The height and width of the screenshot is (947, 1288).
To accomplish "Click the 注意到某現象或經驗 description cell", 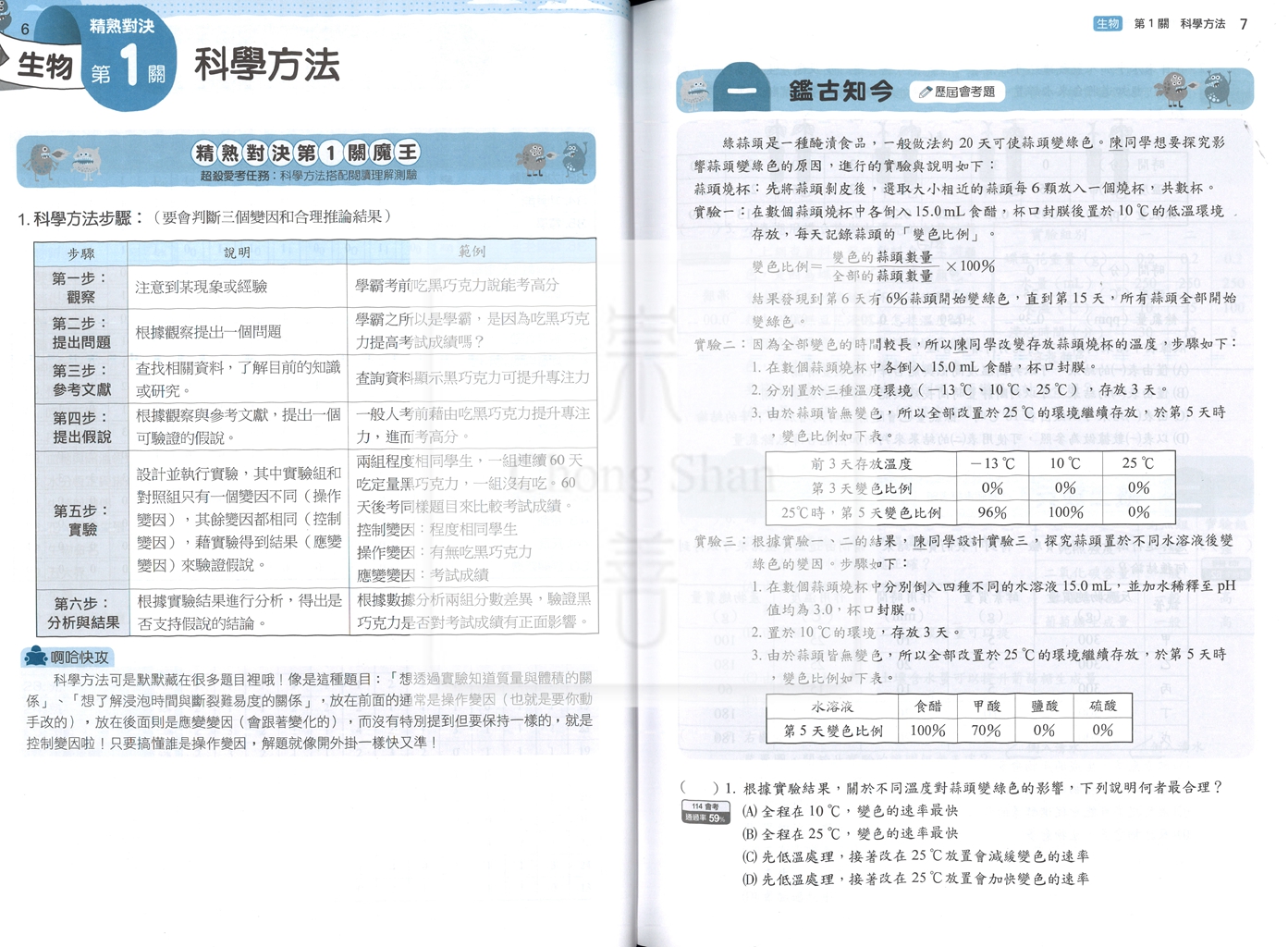I will (x=238, y=287).
